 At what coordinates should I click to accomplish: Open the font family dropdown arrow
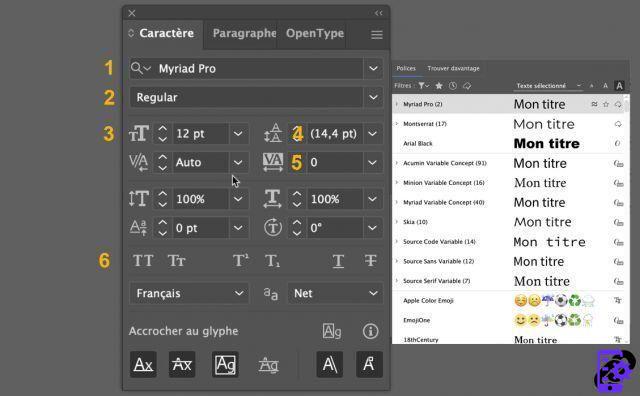tap(373, 68)
